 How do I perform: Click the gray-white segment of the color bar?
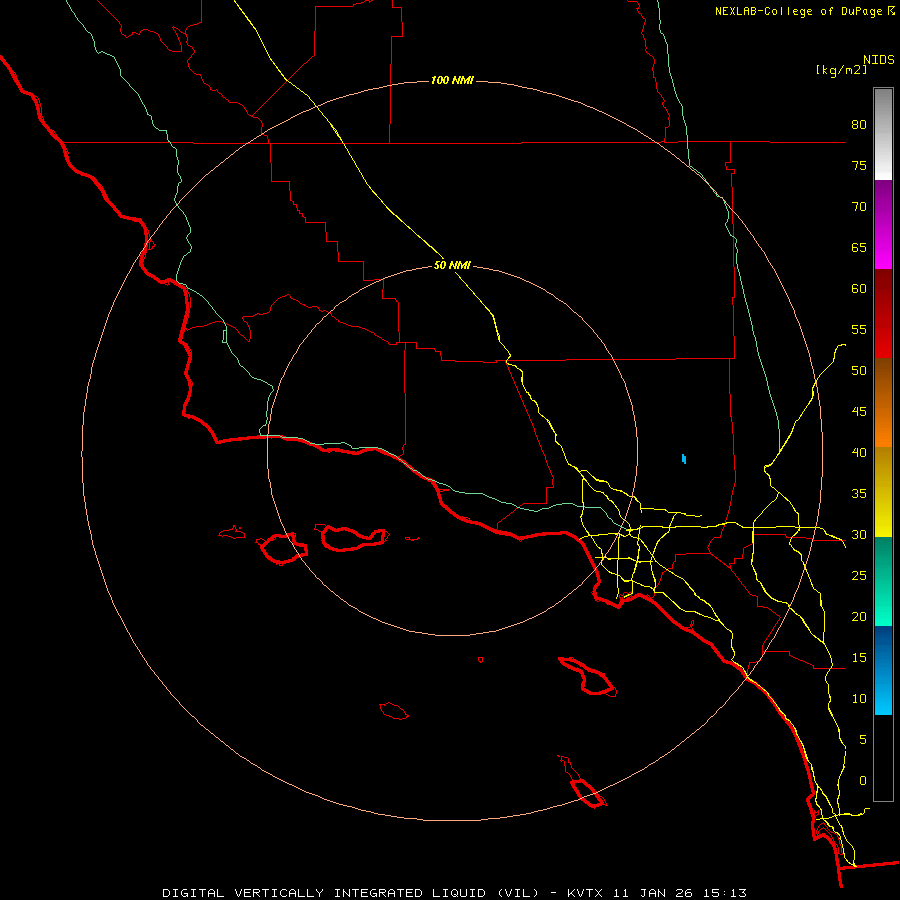[x=883, y=134]
